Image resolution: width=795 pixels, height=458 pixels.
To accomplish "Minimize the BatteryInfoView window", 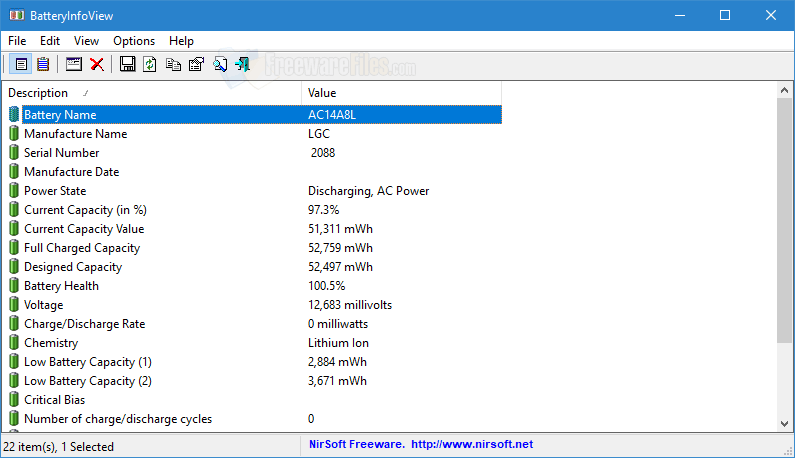I will click(680, 15).
